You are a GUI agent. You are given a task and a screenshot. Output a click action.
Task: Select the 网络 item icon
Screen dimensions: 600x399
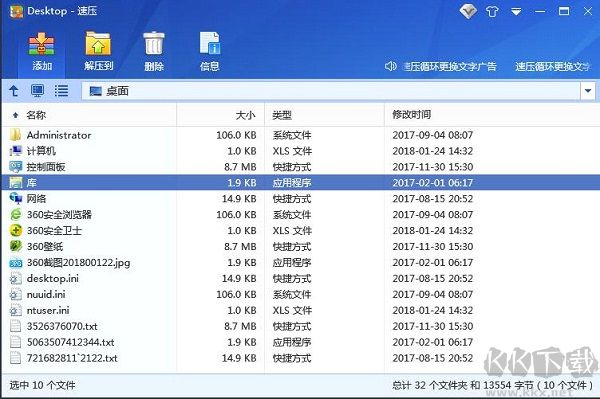coord(15,199)
